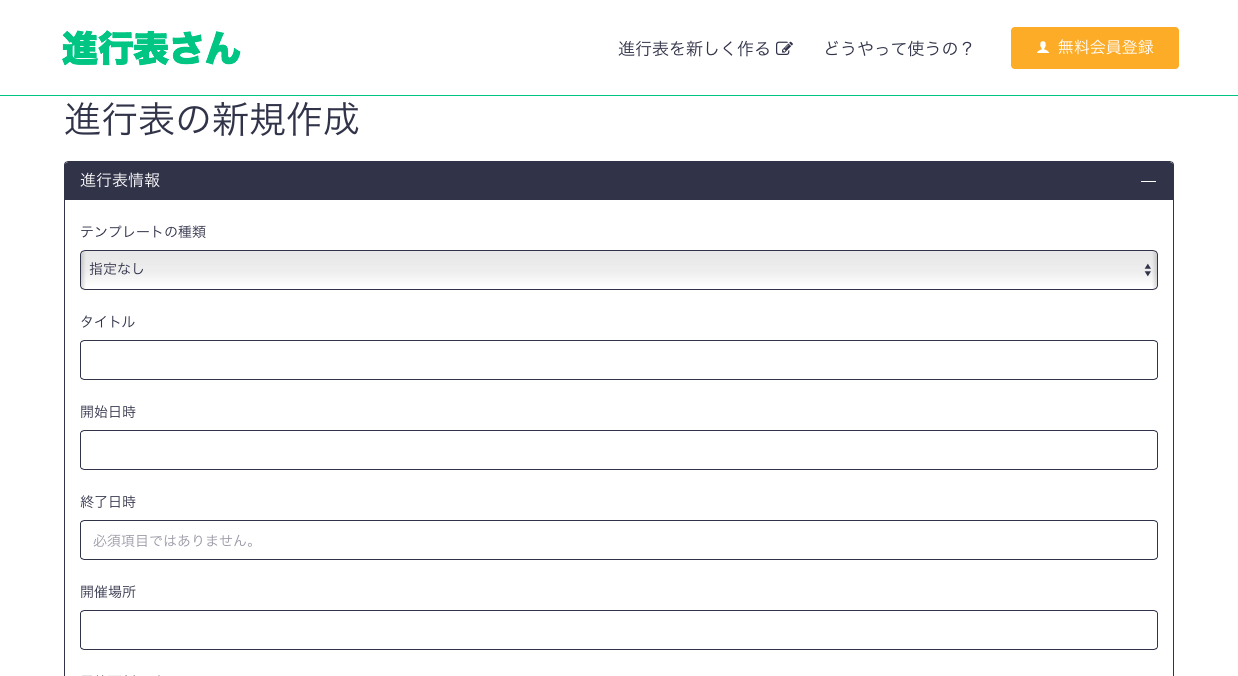Image resolution: width=1238 pixels, height=676 pixels.
Task: Click the タイトル field label
Action: 107,322
